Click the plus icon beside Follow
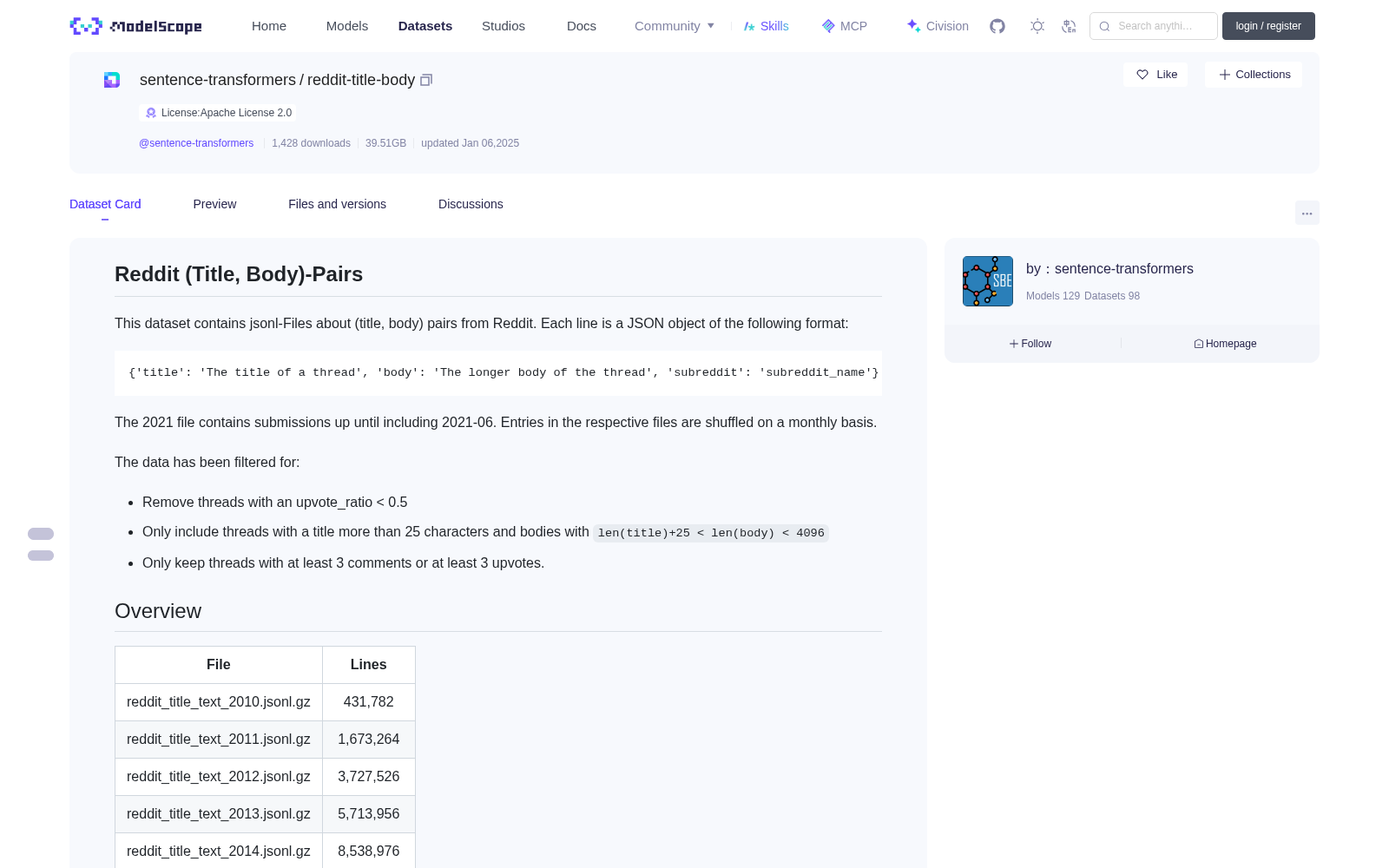 click(x=1014, y=344)
